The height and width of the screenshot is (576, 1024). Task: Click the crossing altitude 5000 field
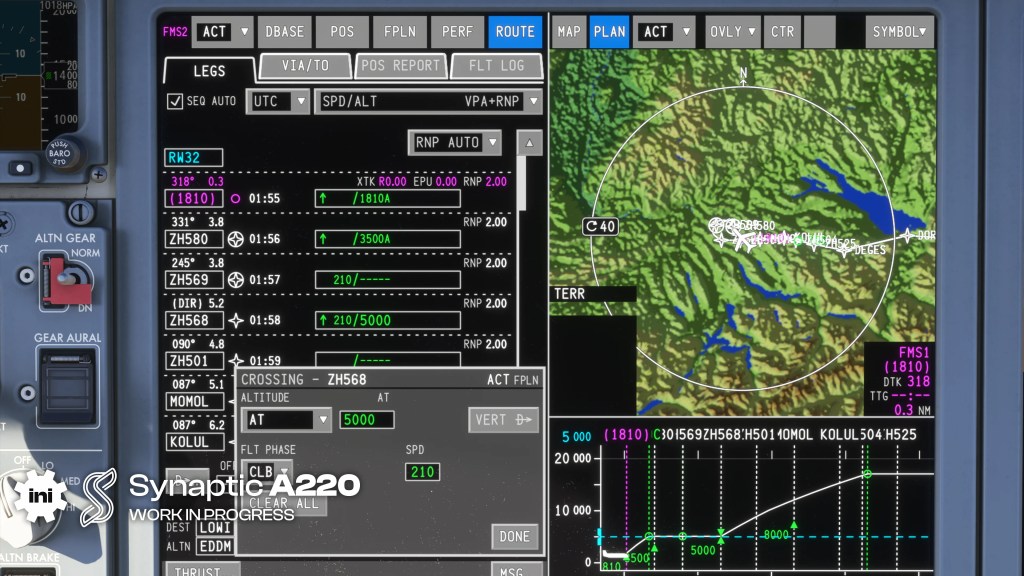point(367,420)
